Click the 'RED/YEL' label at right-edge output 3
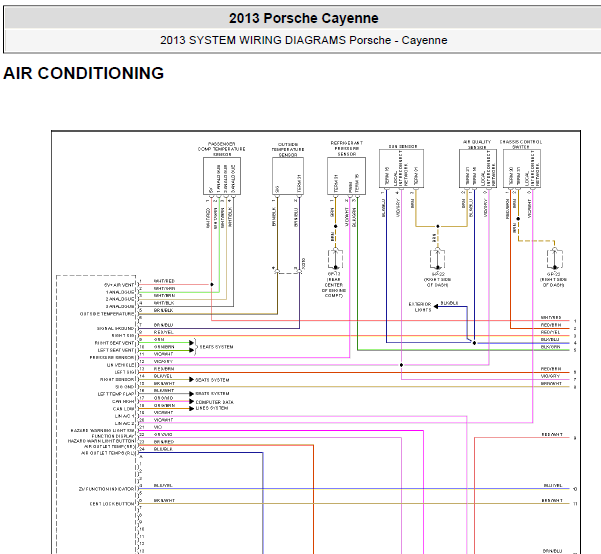 (x=550, y=332)
